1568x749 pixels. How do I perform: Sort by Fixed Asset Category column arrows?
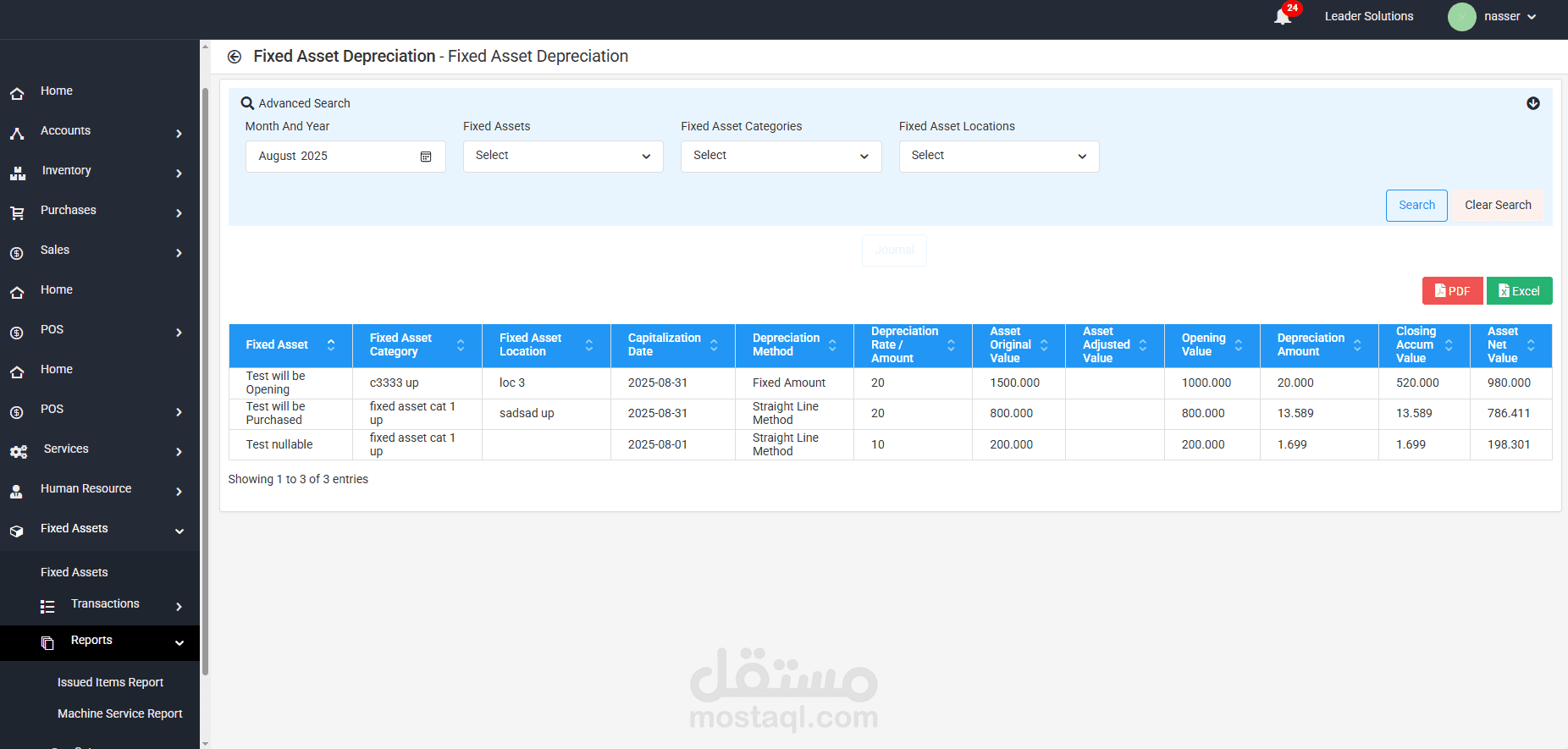pos(461,344)
